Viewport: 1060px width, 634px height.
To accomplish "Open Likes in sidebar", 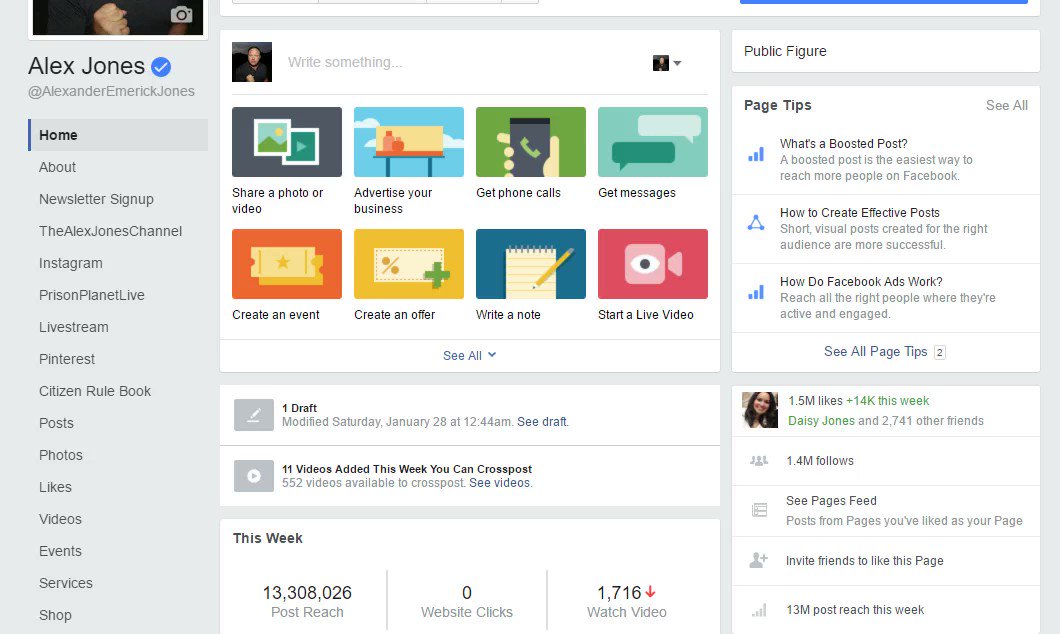I will point(55,487).
